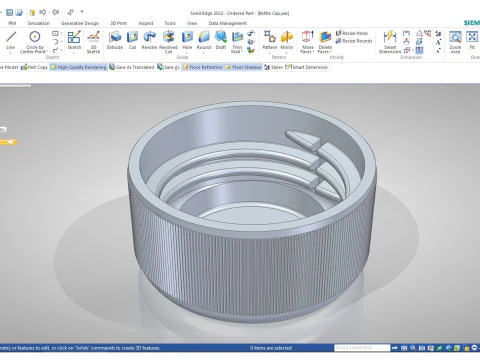Screen dimensions: 480x360
Task: Start a 3D Sketch
Action: [93, 42]
